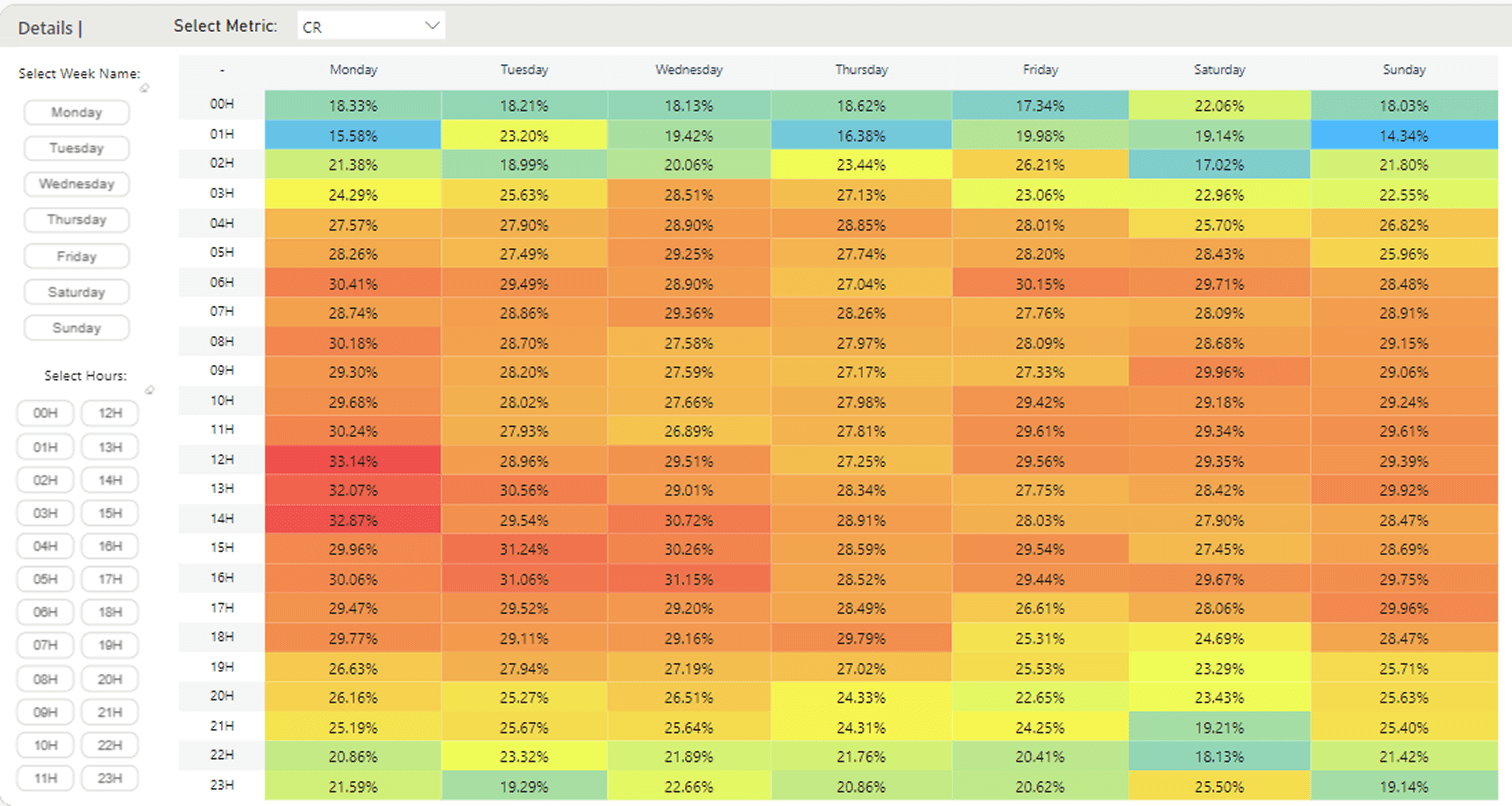Viewport: 1512px width, 806px height.
Task: Toggle the Saturday weekday filter
Action: pyautogui.click(x=77, y=292)
